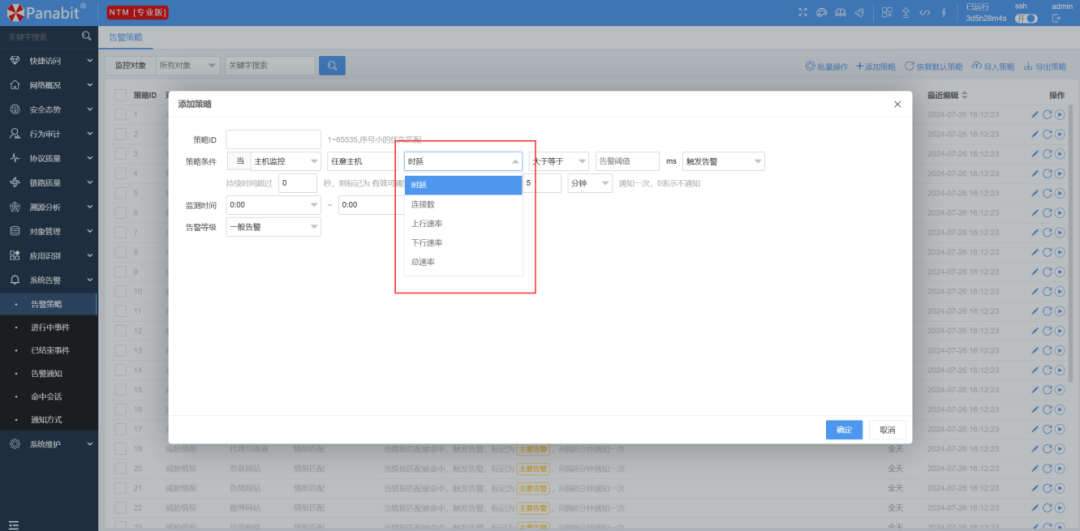The image size is (1080, 531).
Task: Tick the checkbox for policy row 9
Action: tap(121, 271)
